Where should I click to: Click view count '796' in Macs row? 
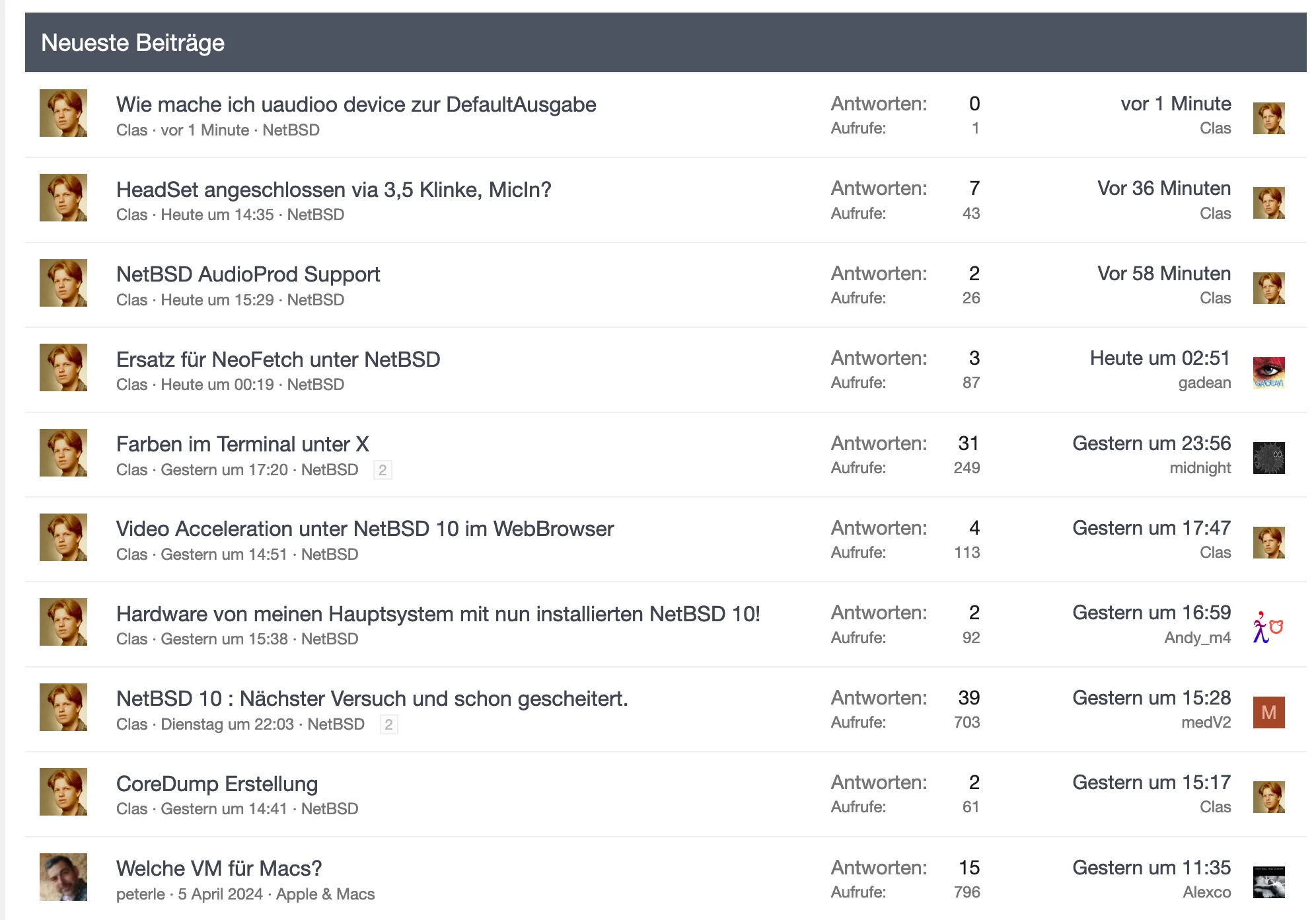(x=967, y=892)
